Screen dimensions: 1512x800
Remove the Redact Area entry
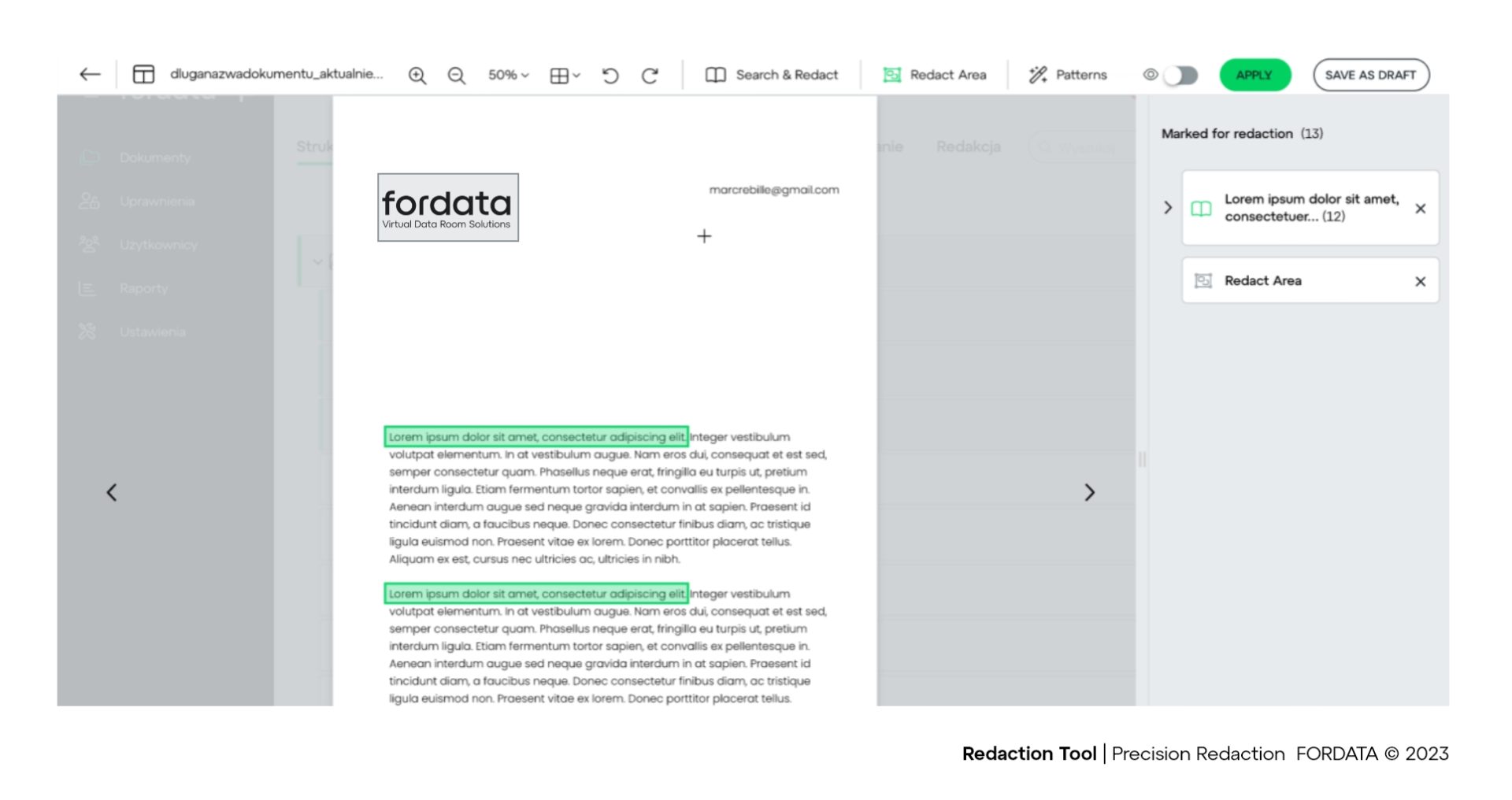coord(1420,281)
